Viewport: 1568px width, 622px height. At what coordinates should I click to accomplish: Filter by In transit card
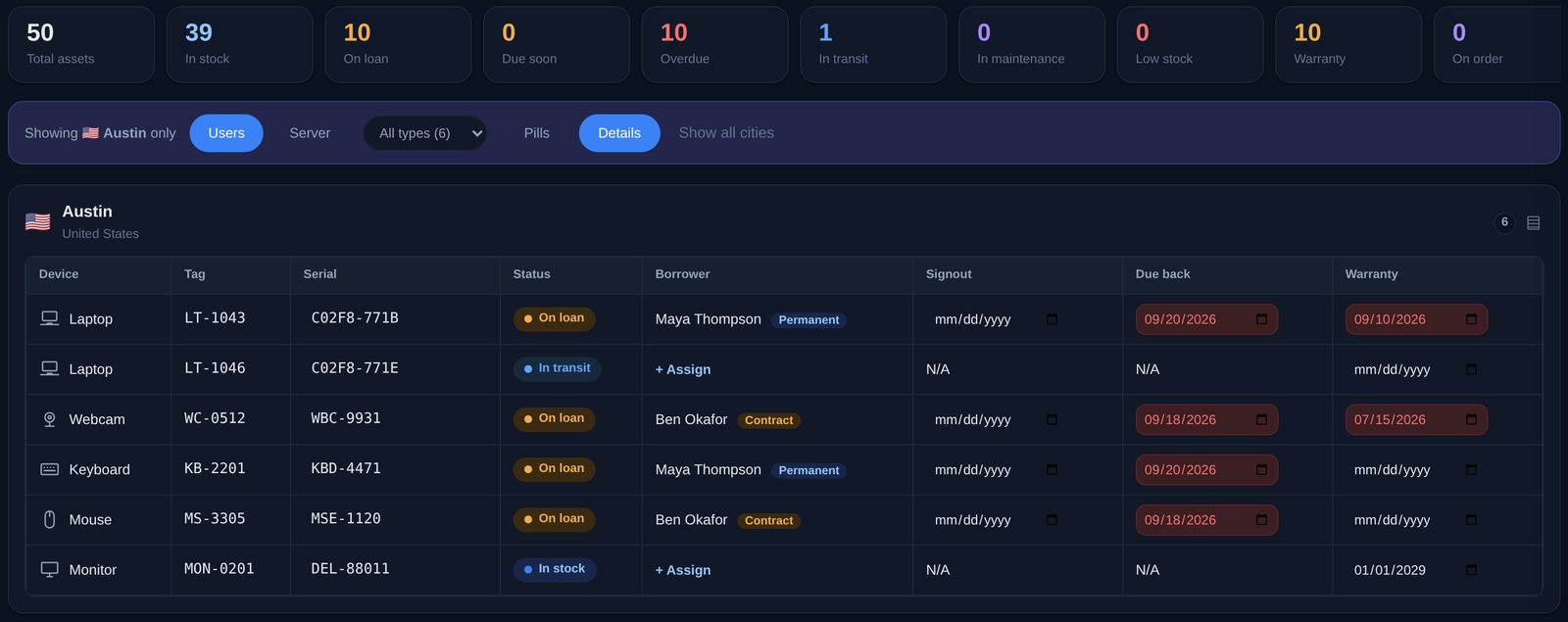tap(873, 45)
